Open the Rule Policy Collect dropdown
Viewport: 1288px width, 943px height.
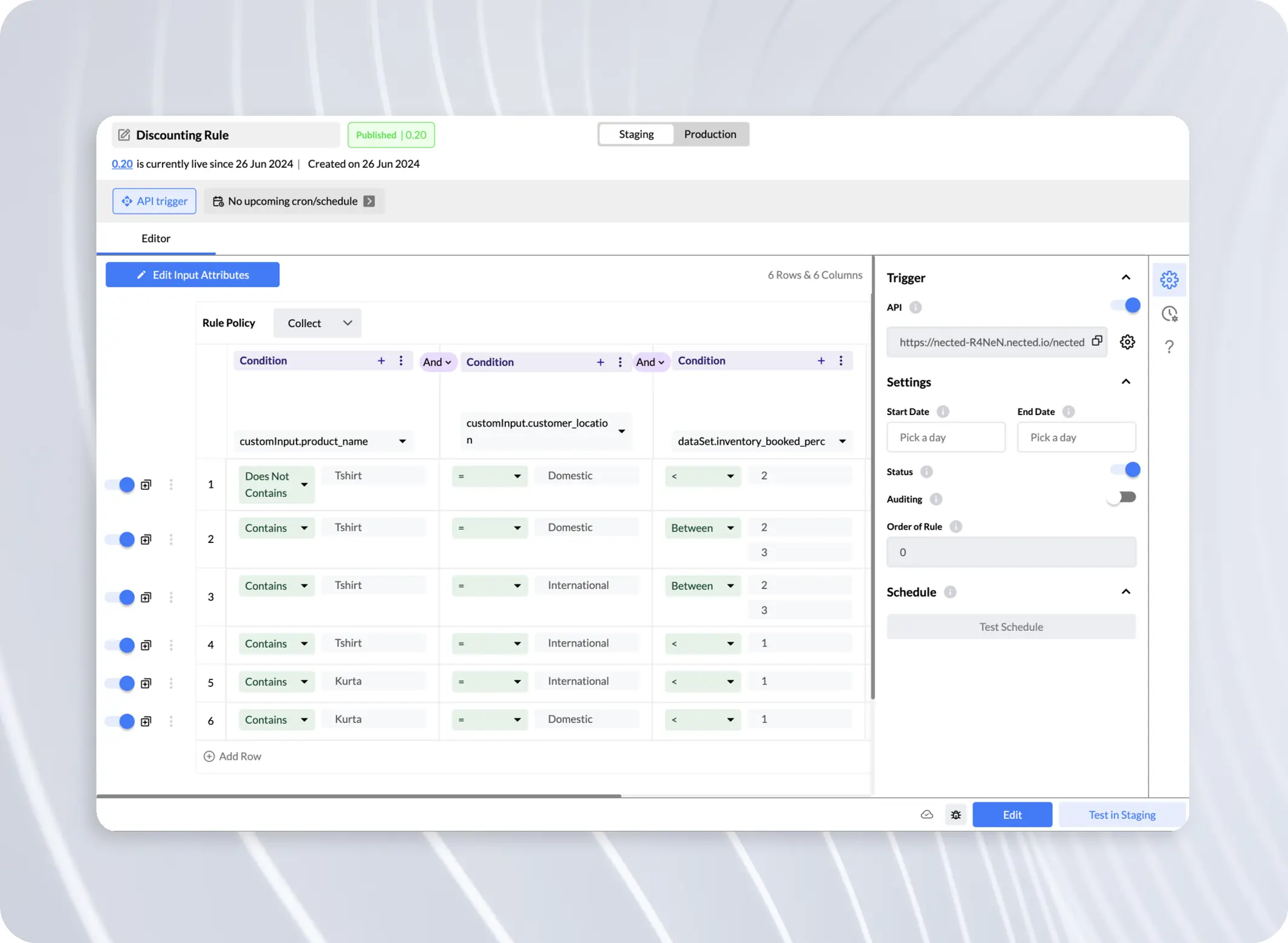click(x=317, y=323)
